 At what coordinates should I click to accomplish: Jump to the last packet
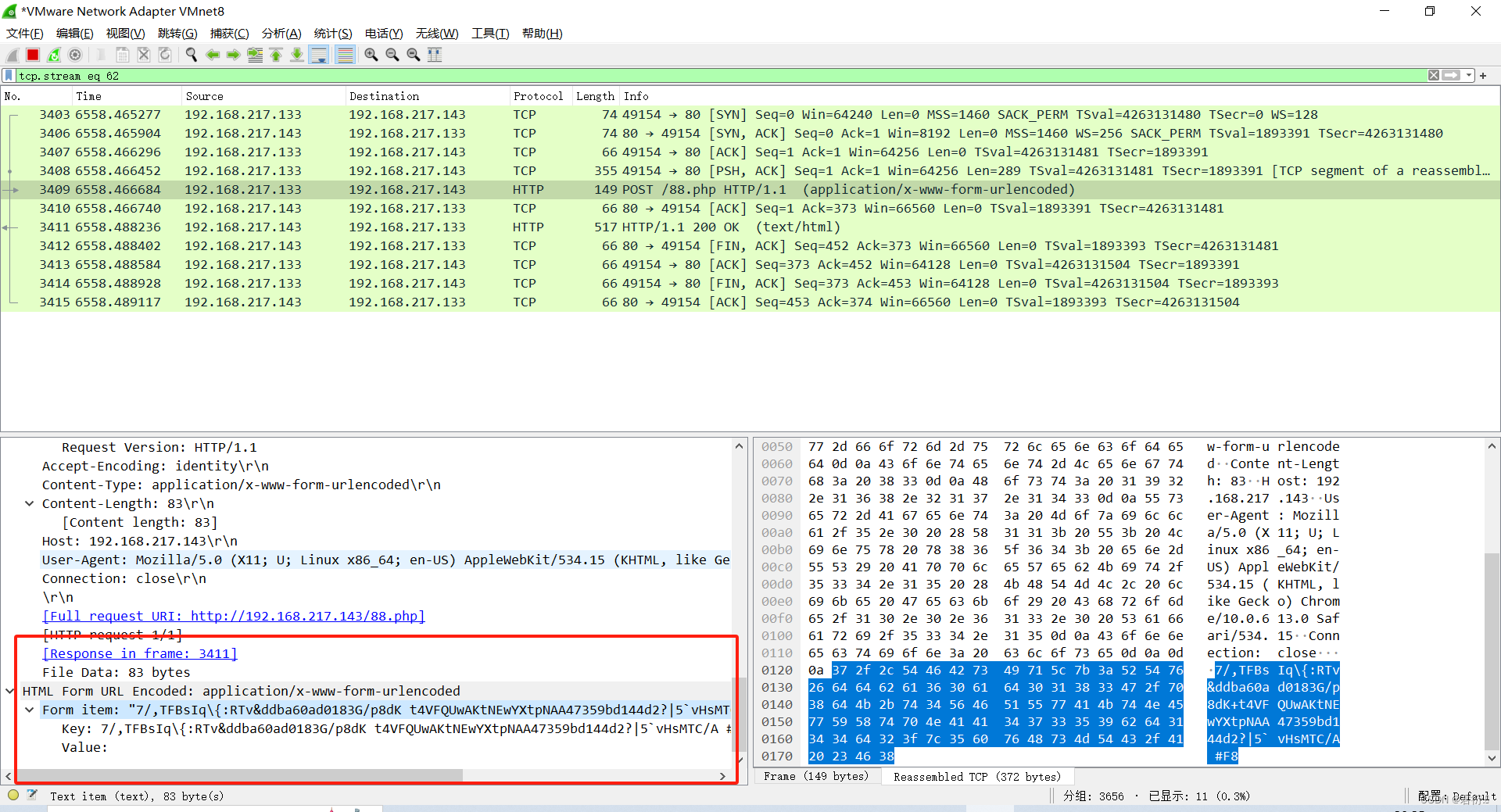click(x=297, y=55)
